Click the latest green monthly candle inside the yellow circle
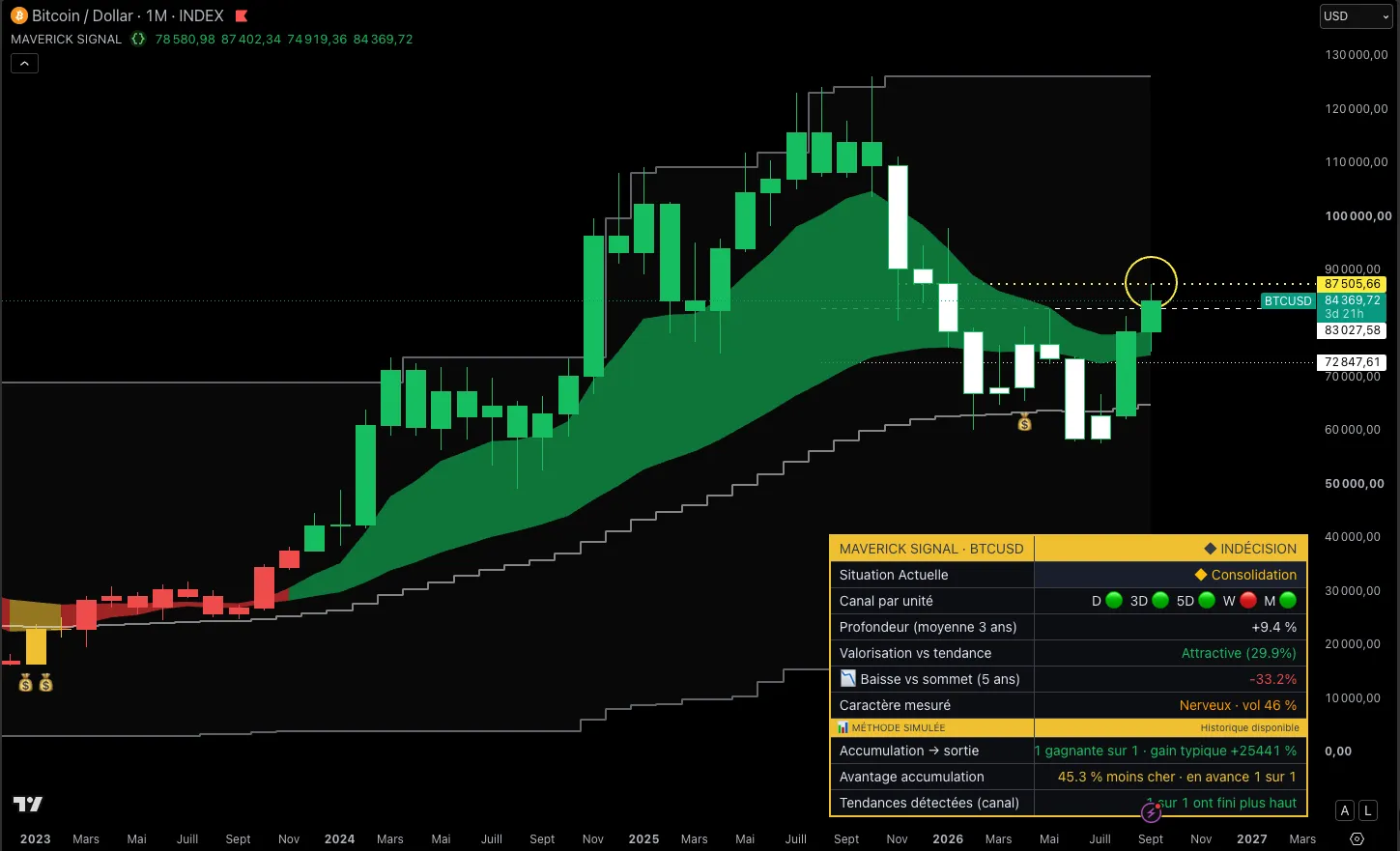Screen dimensions: 1400x851 [1151, 316]
